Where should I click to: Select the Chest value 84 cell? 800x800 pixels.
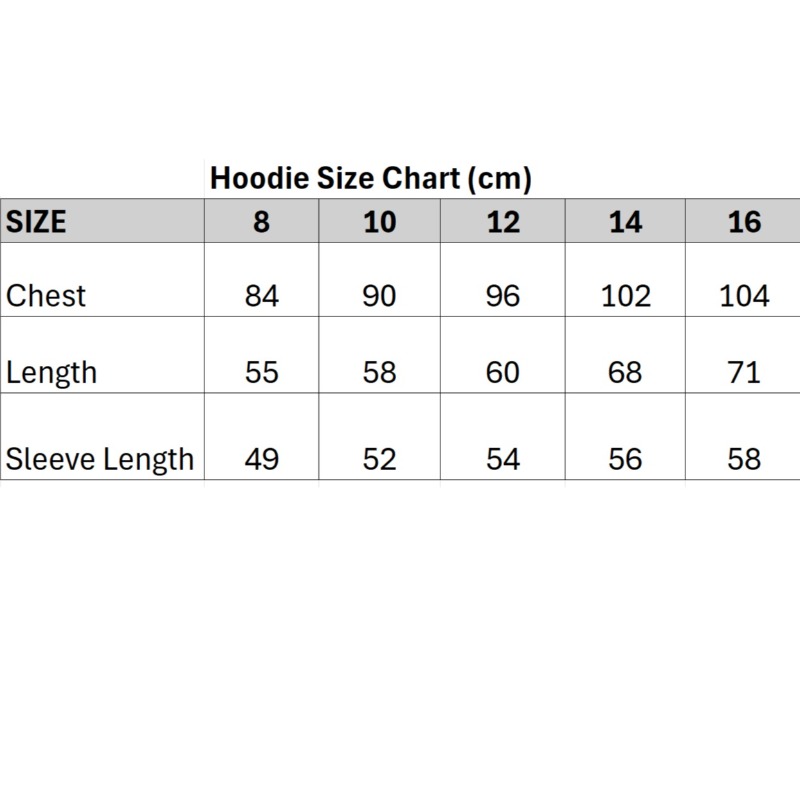click(262, 280)
